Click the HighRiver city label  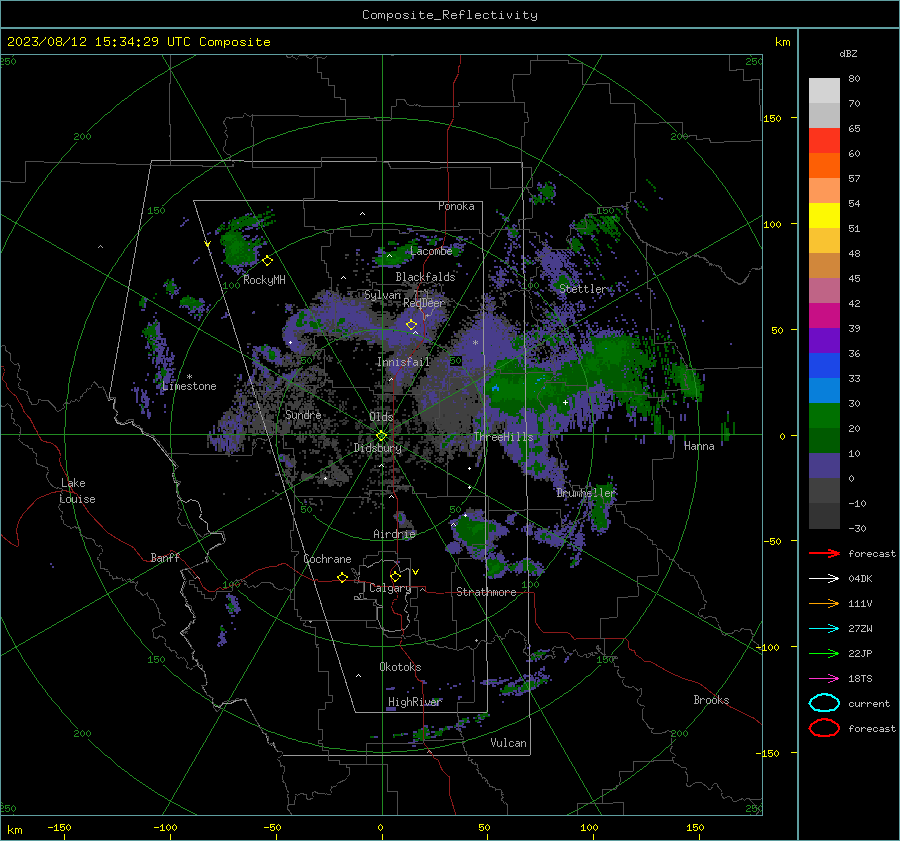414,702
